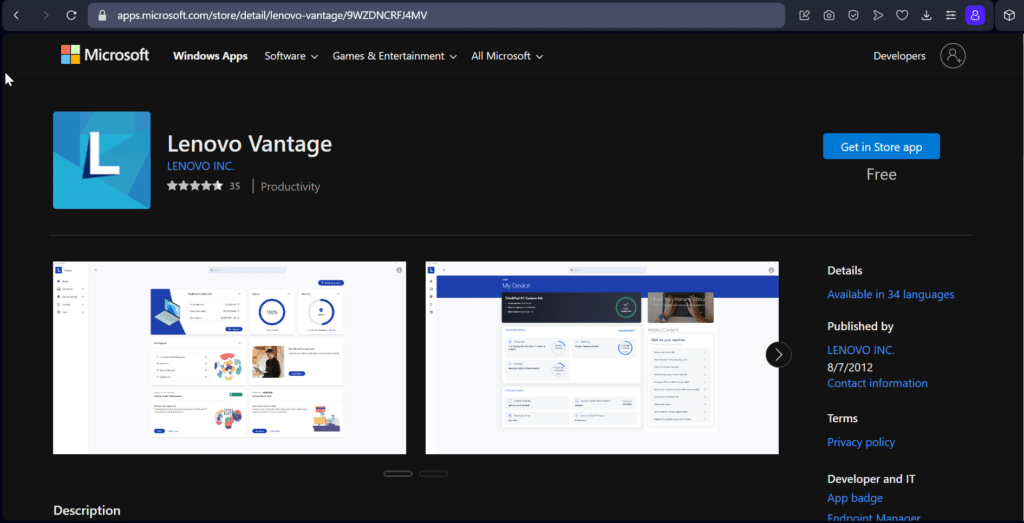Expand Games & Entertainment menu

point(394,56)
